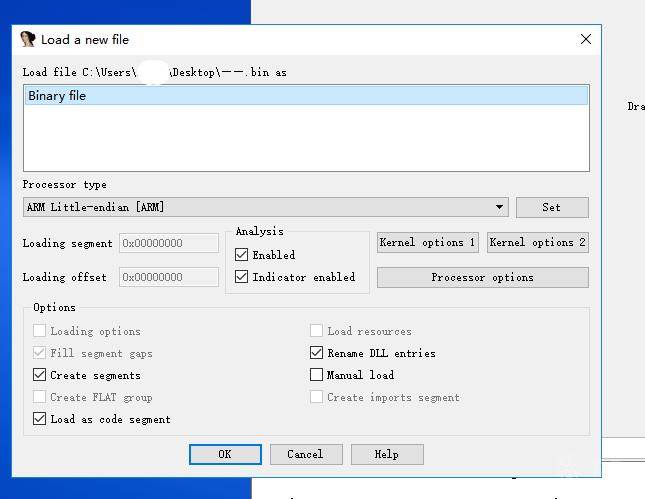Image resolution: width=645 pixels, height=499 pixels.
Task: Click the Load file path label text
Action: 155,72
